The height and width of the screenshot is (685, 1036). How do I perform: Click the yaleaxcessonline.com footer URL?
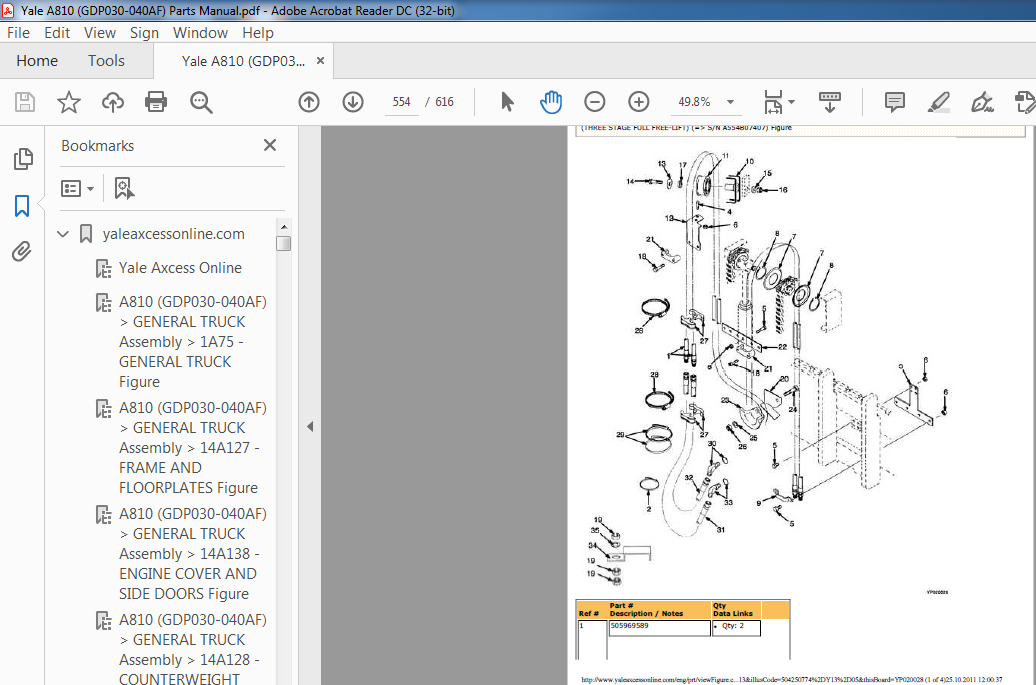click(792, 679)
